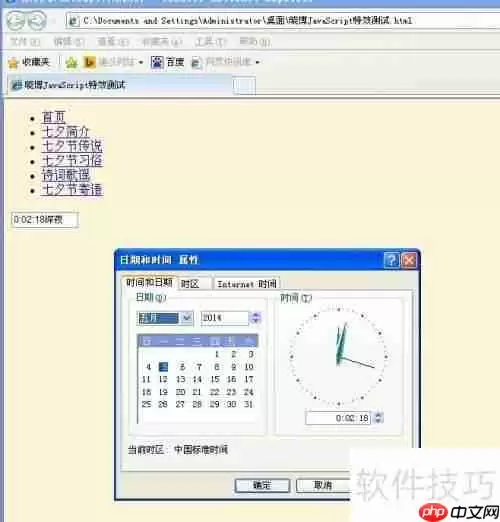Image resolution: width=500 pixels, height=522 pixels.
Task: Open the 七夕节习俗 link
Action: 72,161
